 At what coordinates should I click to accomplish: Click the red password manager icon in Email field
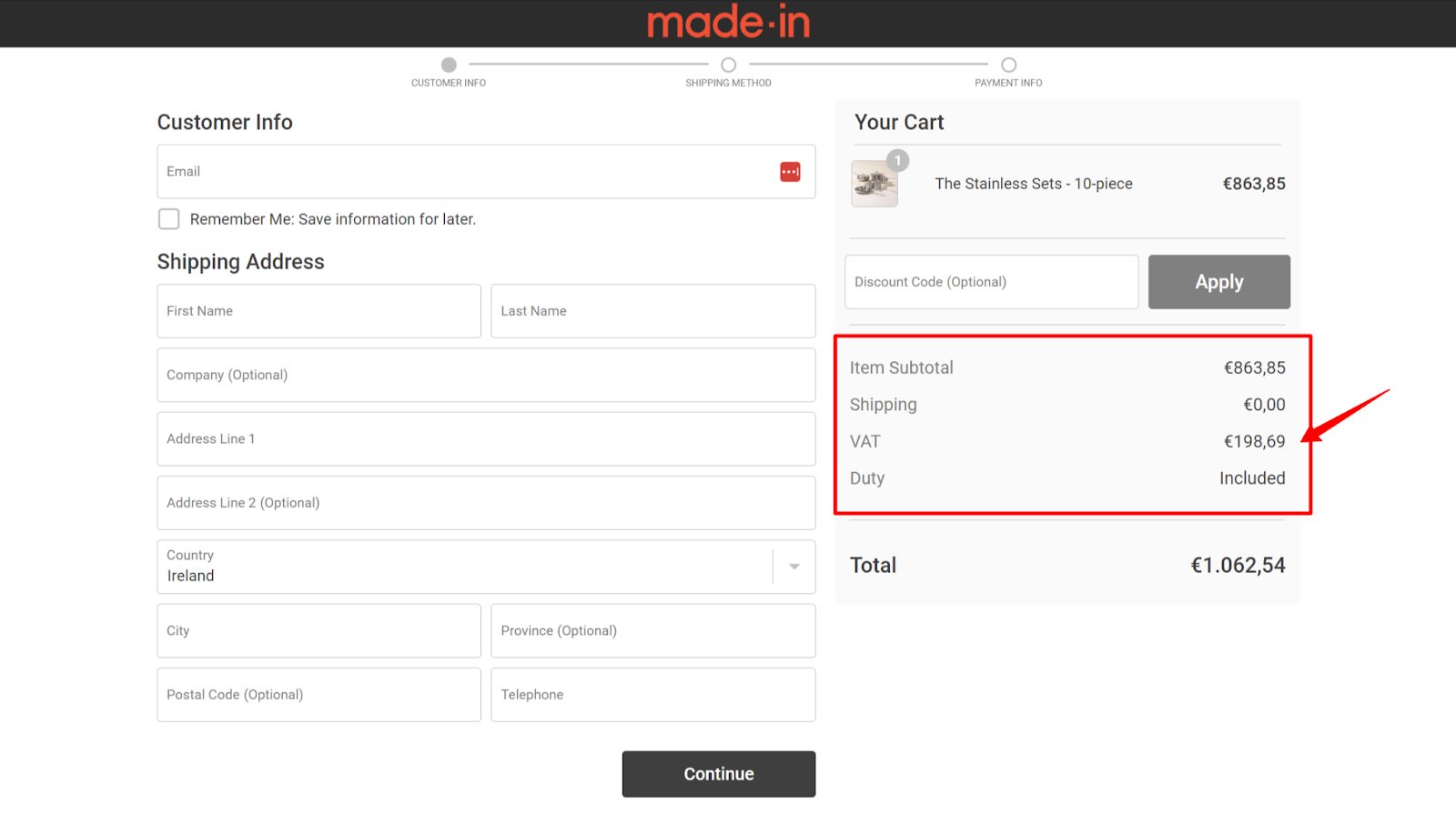[790, 172]
